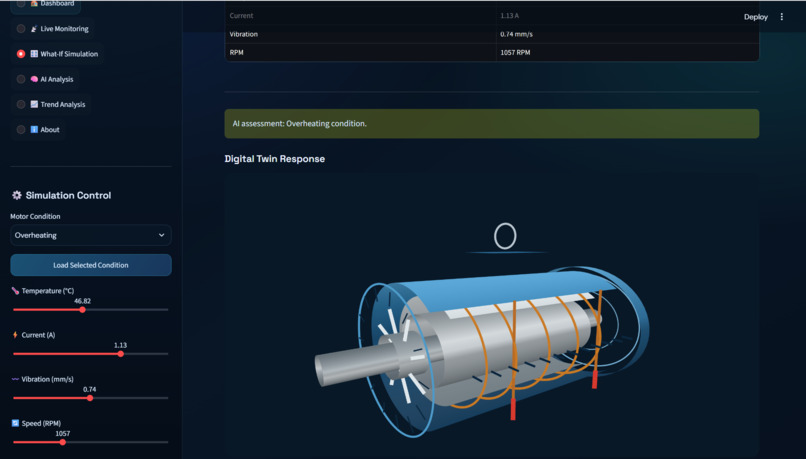
Task: Click the Trend Analysis chart icon
Action: pyautogui.click(x=34, y=104)
